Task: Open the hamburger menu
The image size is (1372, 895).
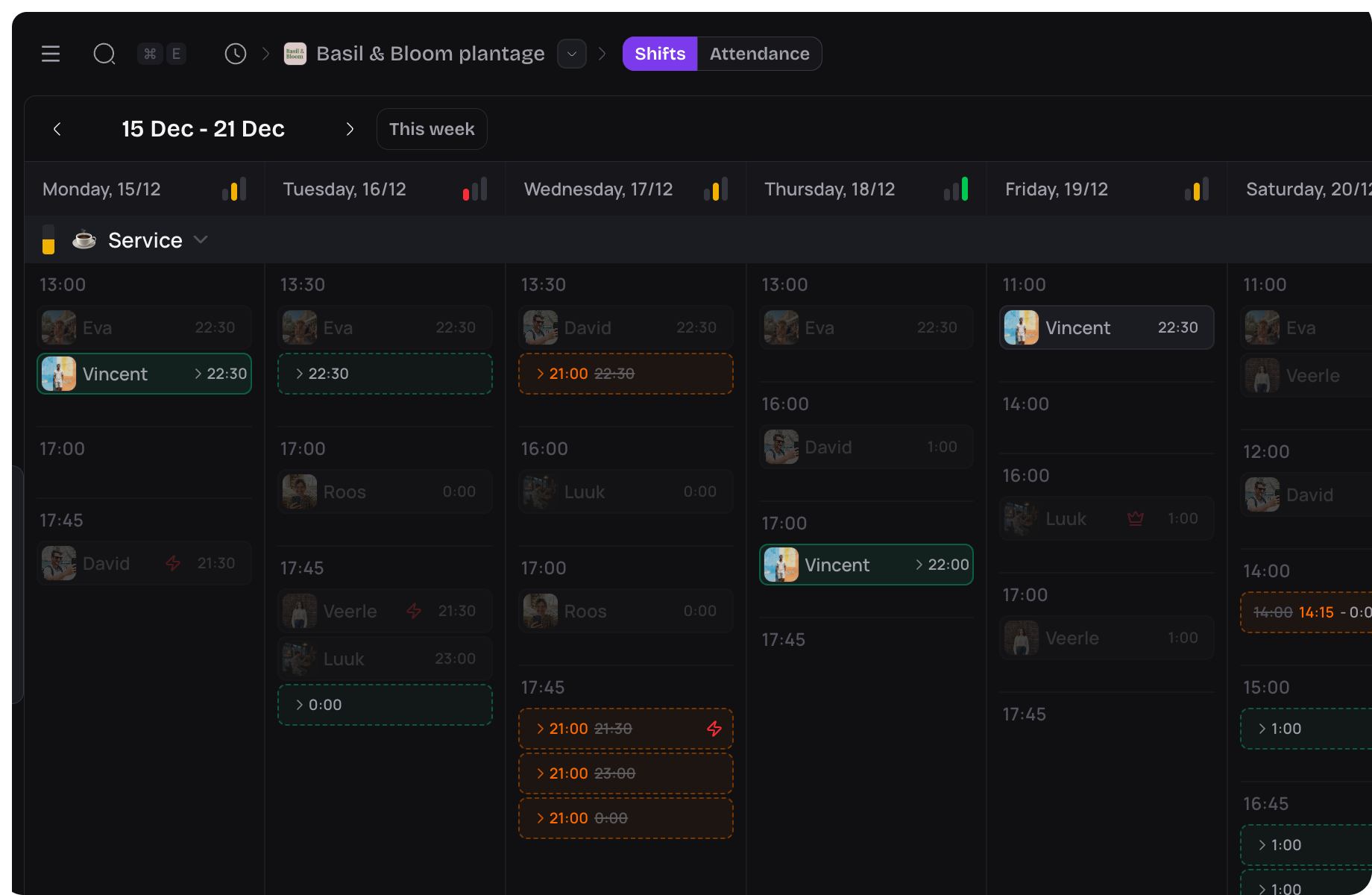Action: point(51,54)
